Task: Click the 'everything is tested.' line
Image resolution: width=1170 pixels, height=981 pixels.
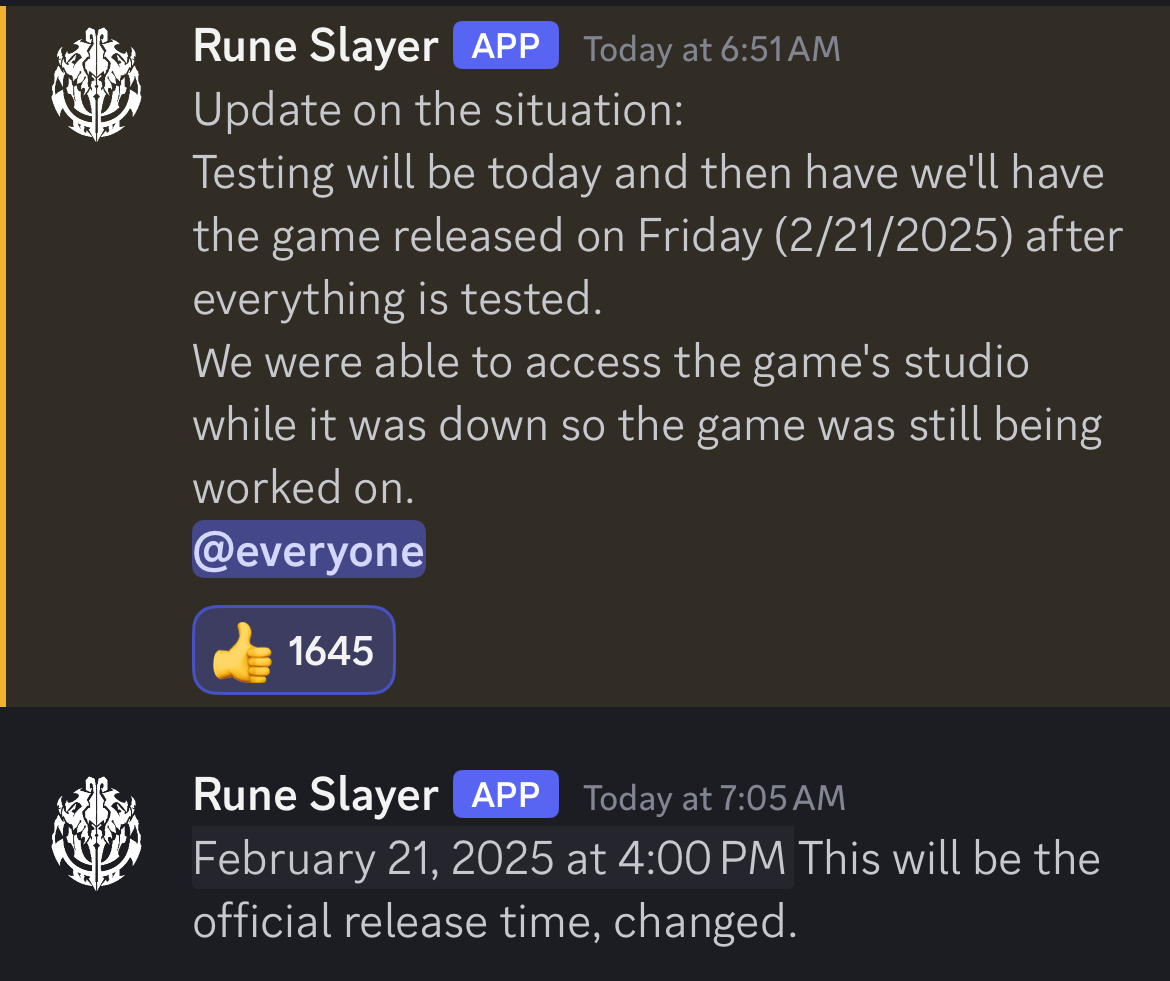Action: tap(397, 298)
